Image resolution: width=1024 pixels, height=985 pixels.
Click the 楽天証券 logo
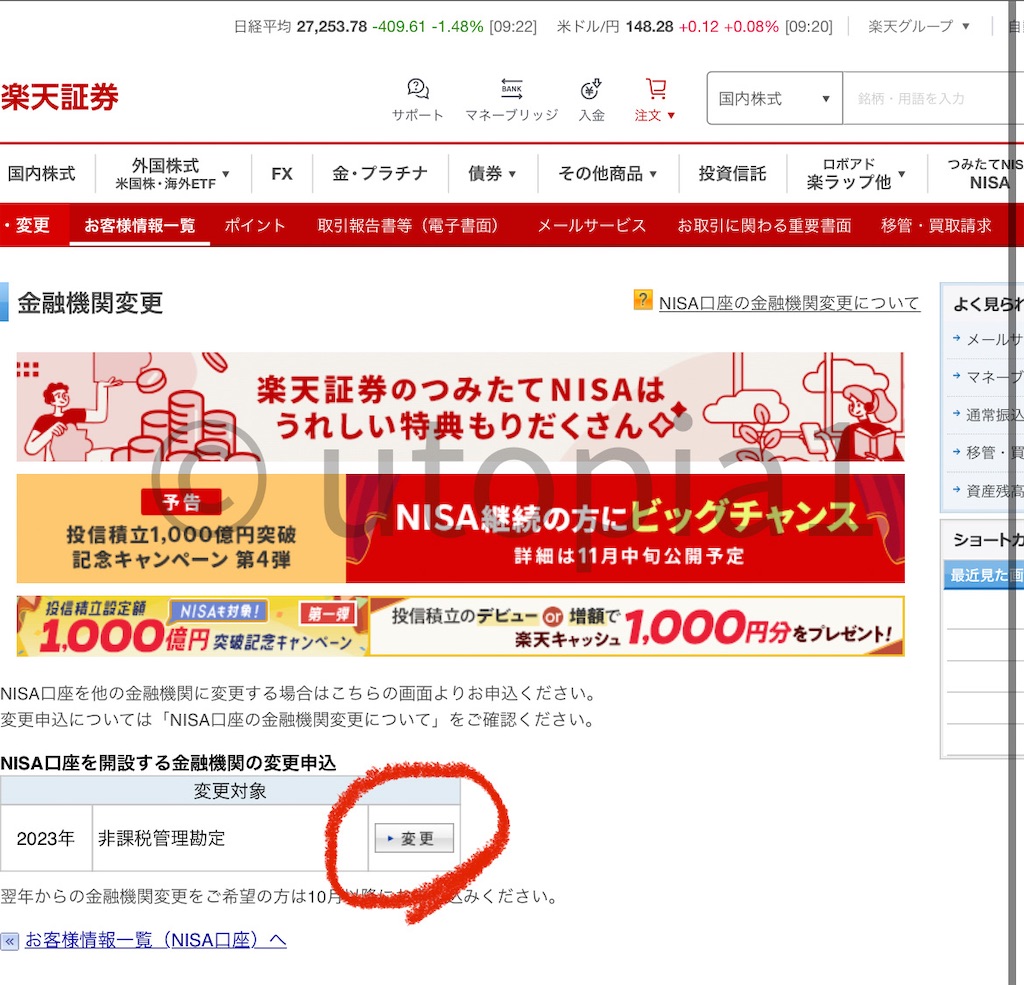pyautogui.click(x=59, y=97)
